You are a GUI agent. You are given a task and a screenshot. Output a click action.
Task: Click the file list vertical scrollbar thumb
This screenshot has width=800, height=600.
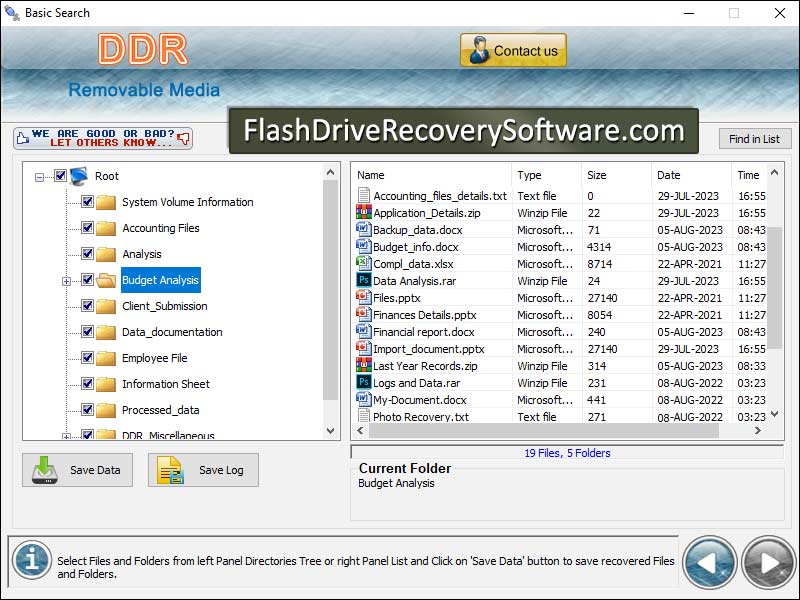(774, 288)
